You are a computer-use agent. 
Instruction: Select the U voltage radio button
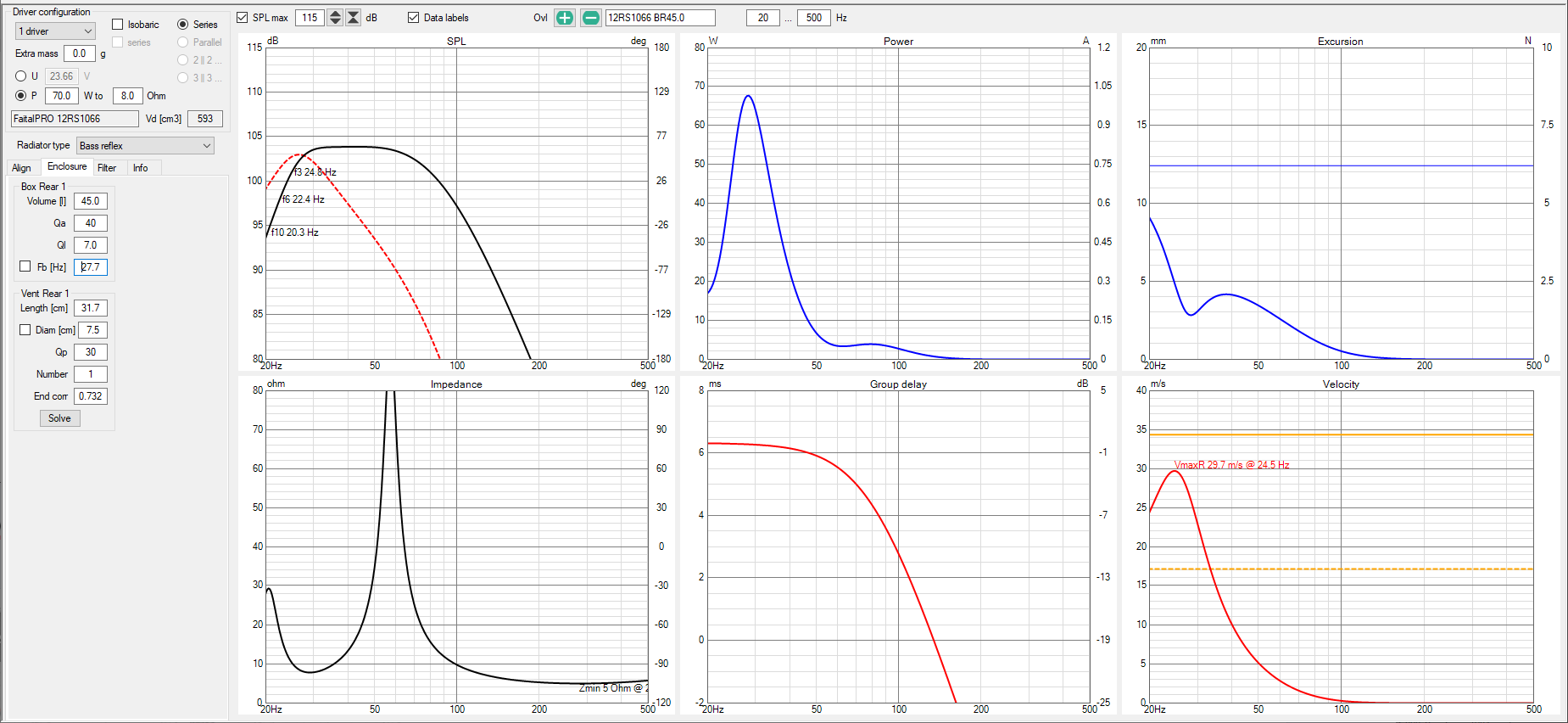point(20,76)
